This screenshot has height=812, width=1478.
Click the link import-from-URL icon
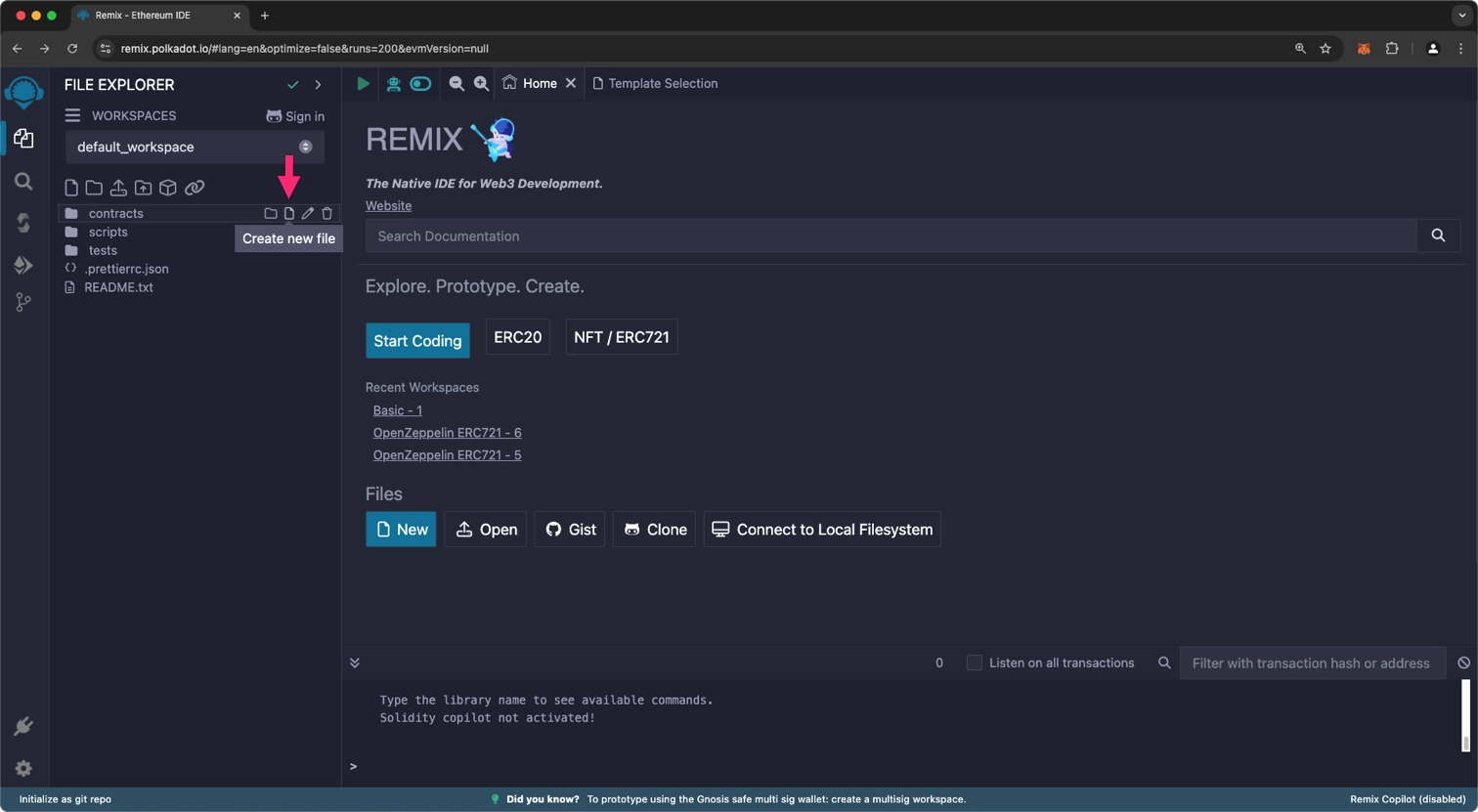pos(195,188)
